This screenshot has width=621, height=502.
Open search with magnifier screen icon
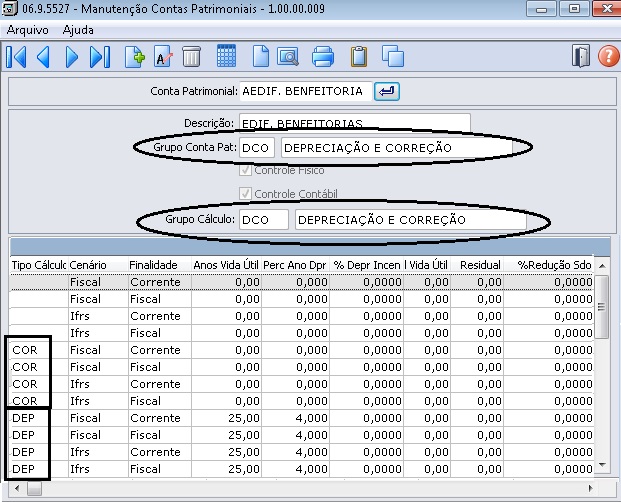(x=288, y=56)
